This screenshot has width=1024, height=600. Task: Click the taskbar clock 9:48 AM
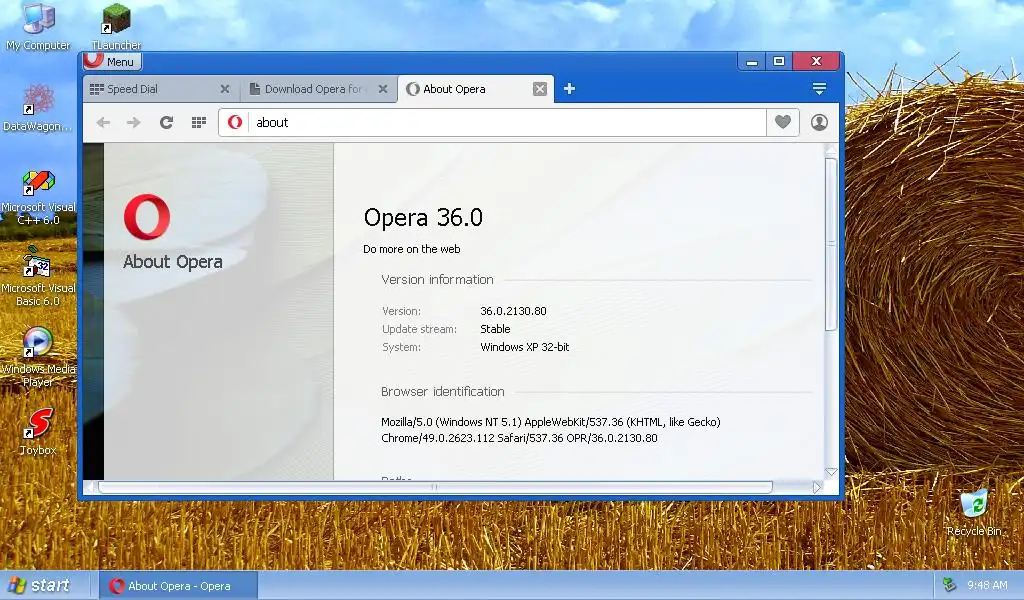click(x=987, y=586)
